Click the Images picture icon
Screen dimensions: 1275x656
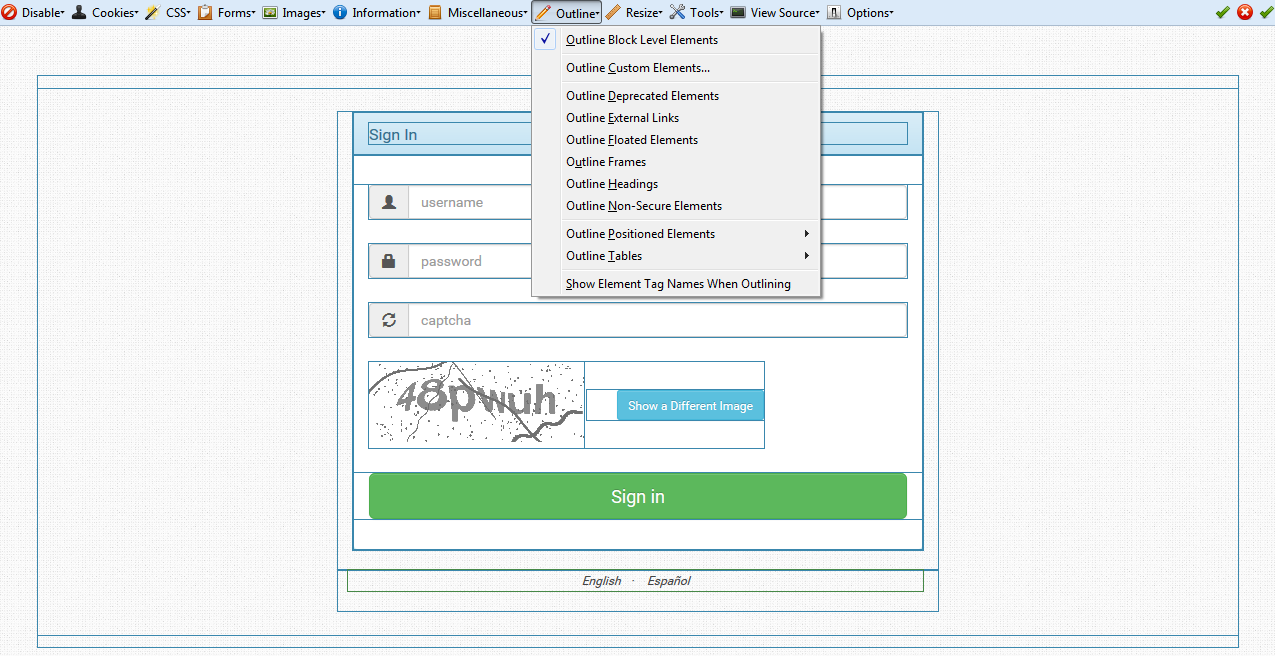click(x=270, y=13)
